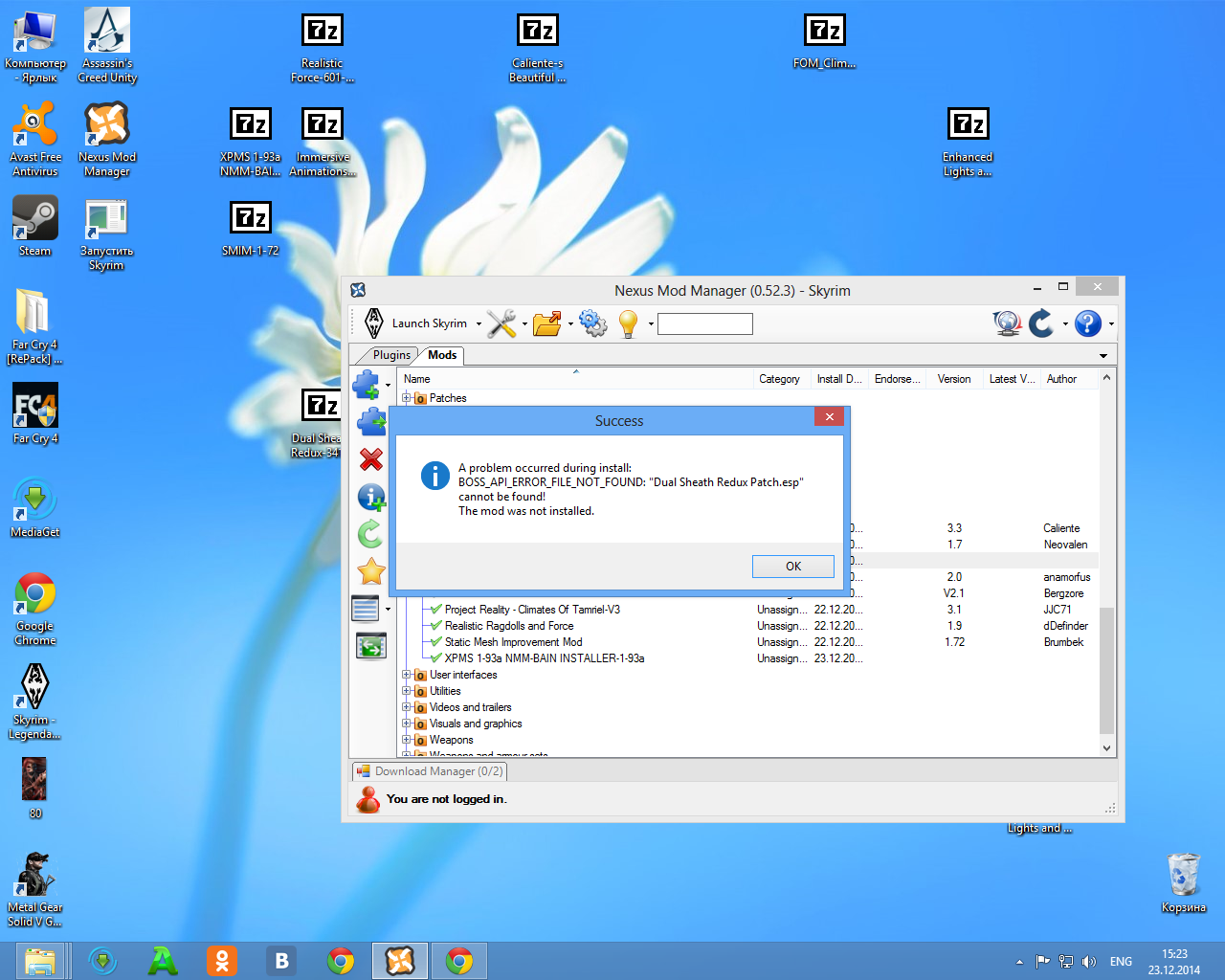Click the green refresh arrow in sidebar
This screenshot has height=980, width=1225.
371,534
